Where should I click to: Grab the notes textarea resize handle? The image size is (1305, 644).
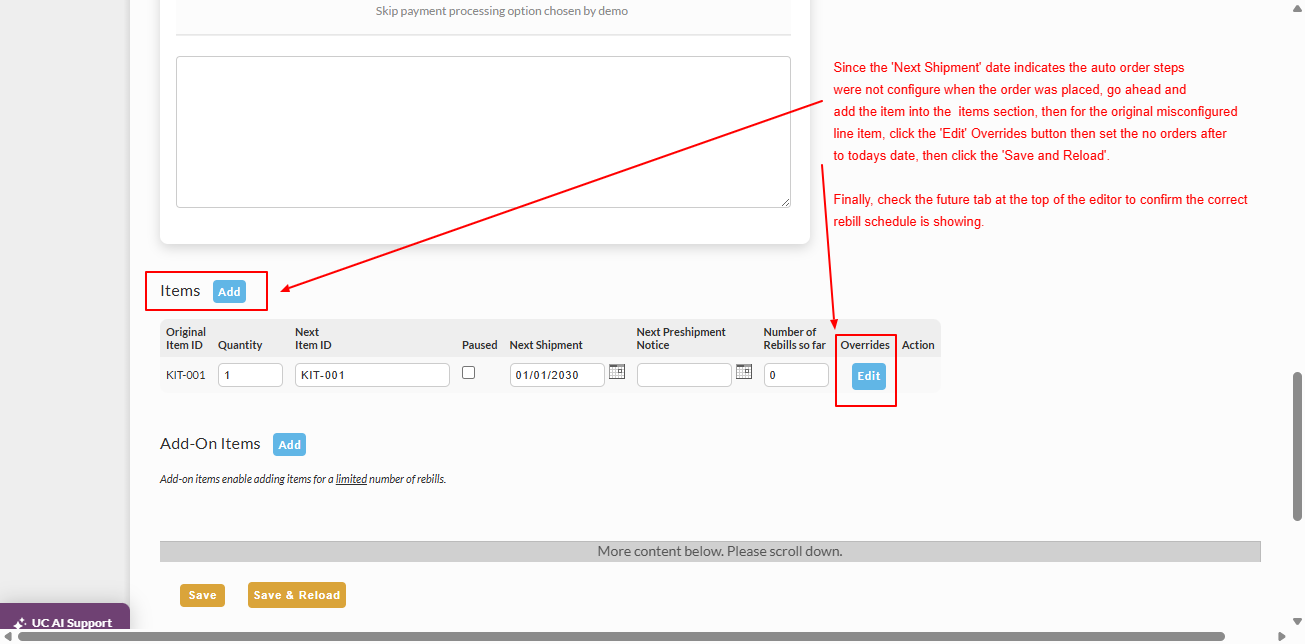point(785,202)
